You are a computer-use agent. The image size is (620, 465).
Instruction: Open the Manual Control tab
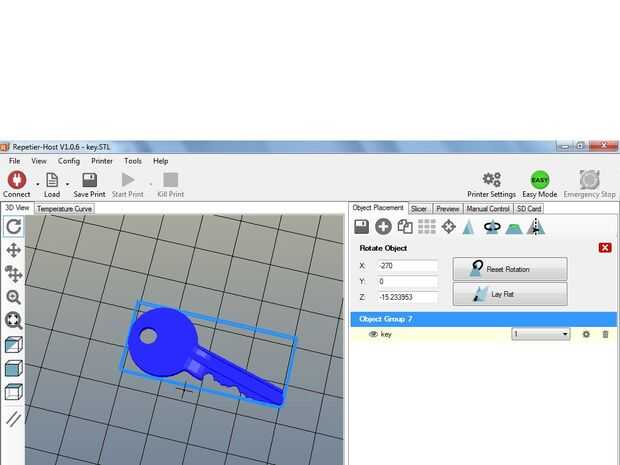[x=488, y=209]
